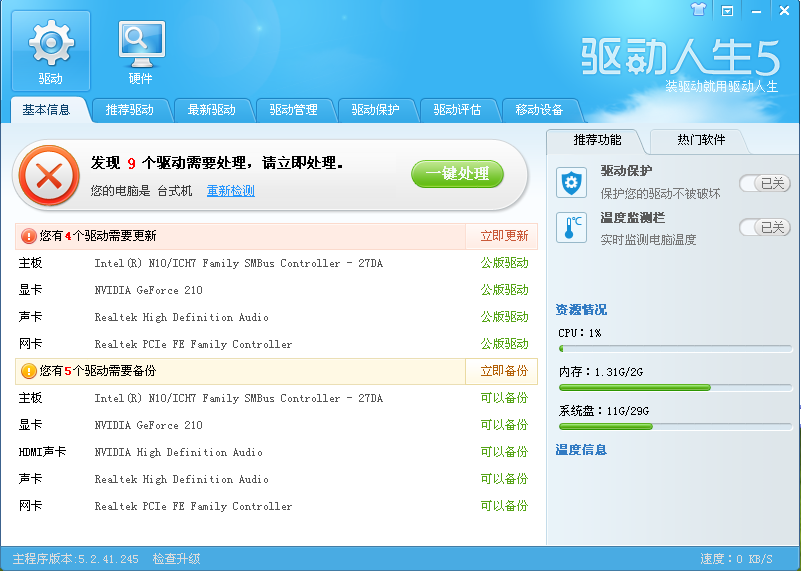This screenshot has width=801, height=571.
Task: Select the NVIDIA High Definition Audio backup row
Action: pos(276,452)
